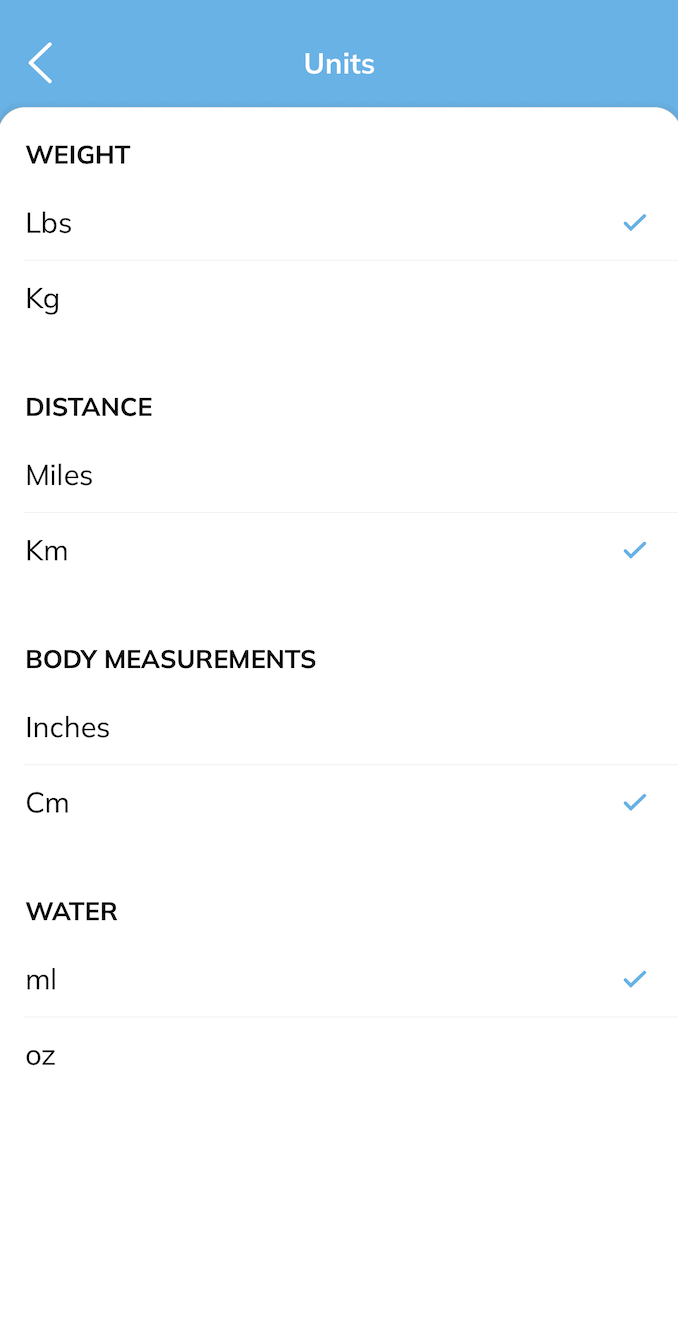Click the Units page title
Viewport: 678px width, 1342px height.
pyautogui.click(x=339, y=64)
